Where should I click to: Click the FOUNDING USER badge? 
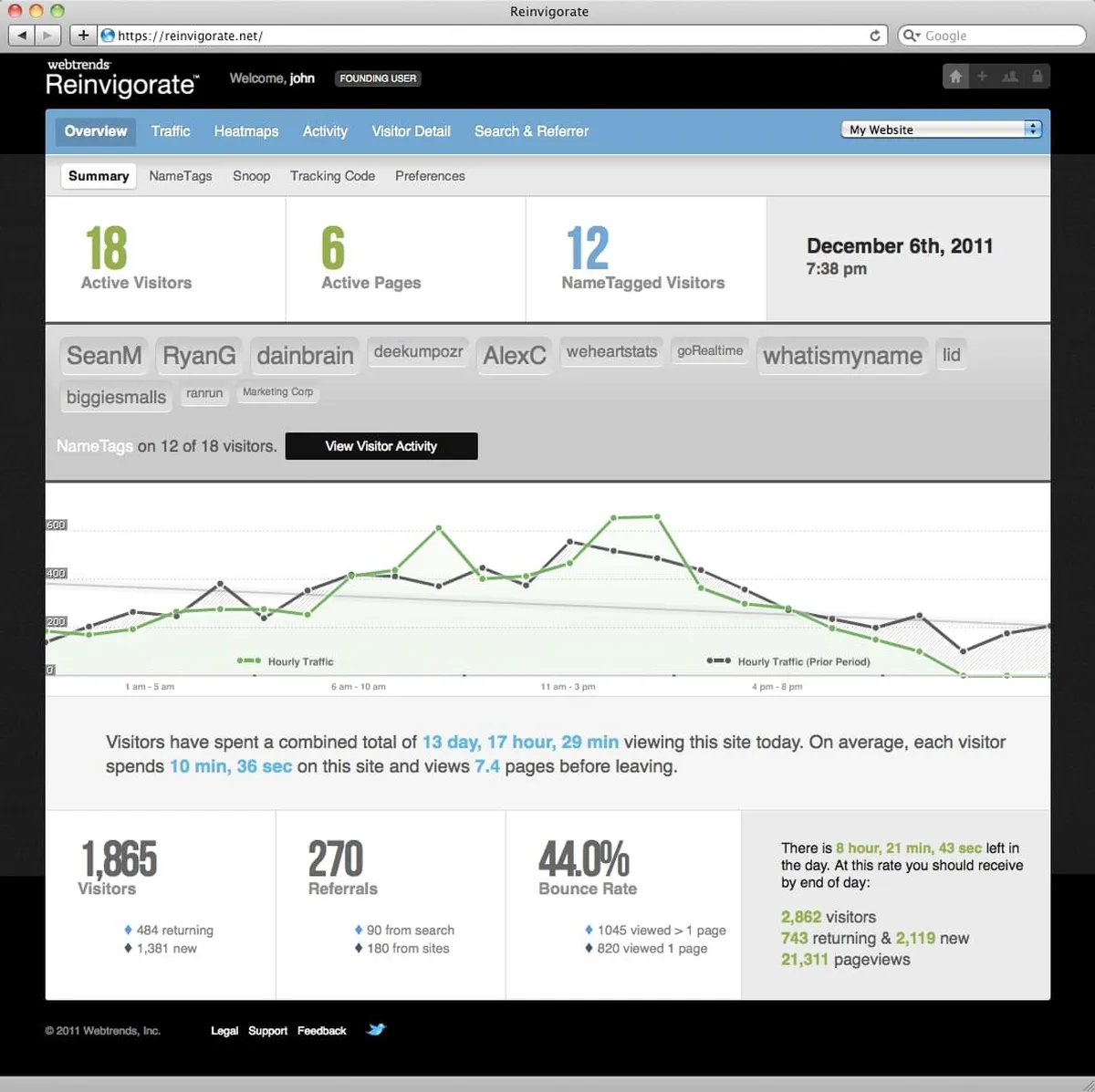(378, 78)
